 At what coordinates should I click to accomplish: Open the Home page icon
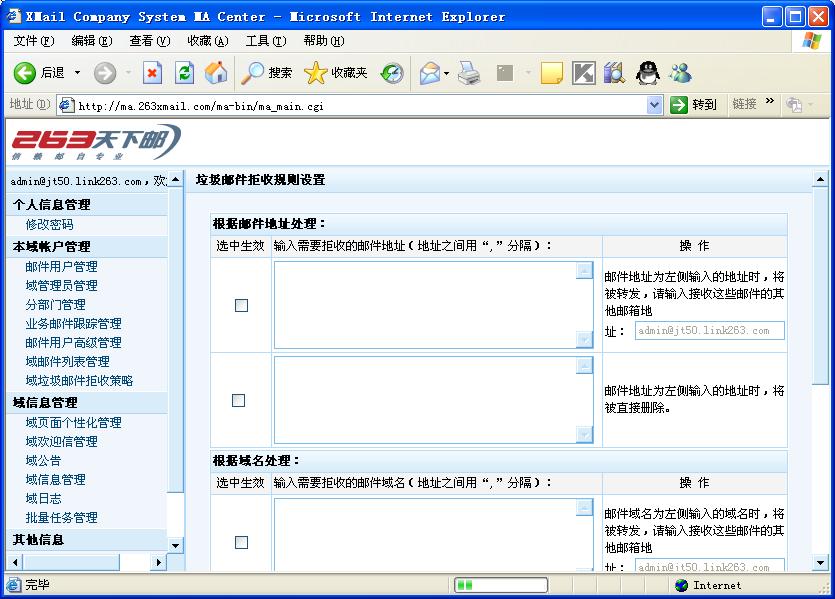point(216,73)
